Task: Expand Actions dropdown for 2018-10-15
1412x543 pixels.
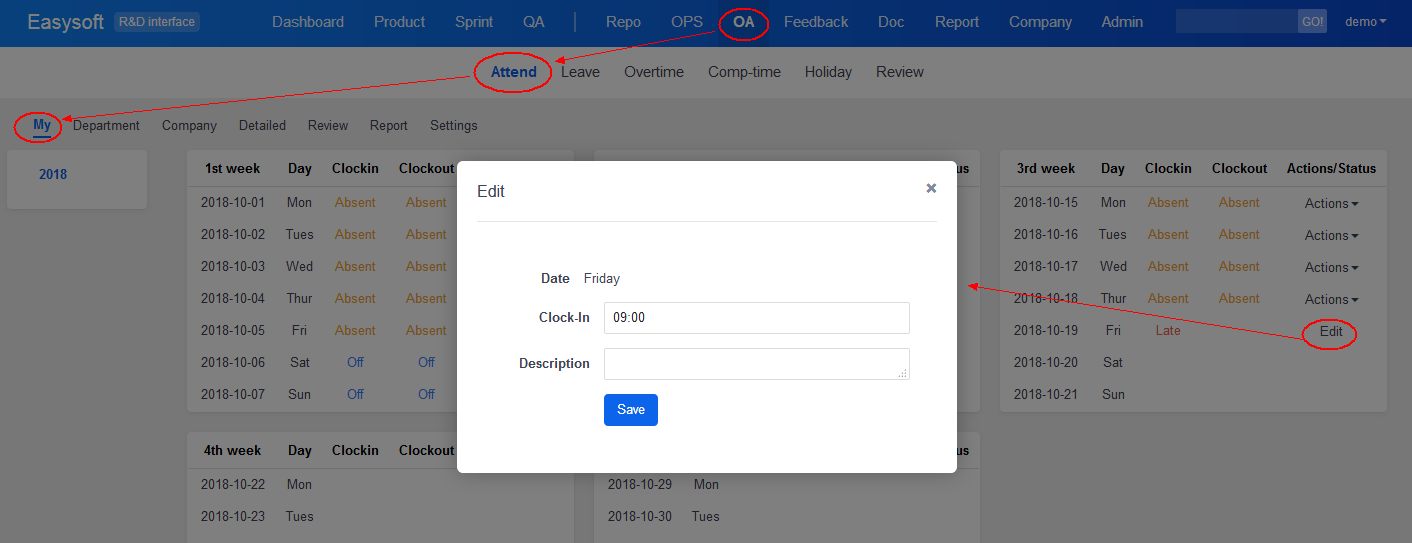Action: pyautogui.click(x=1331, y=203)
